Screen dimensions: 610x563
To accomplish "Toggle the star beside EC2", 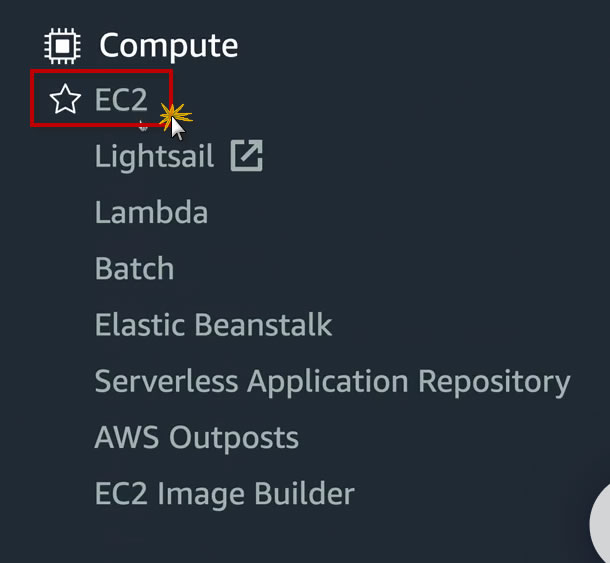I will click(65, 99).
